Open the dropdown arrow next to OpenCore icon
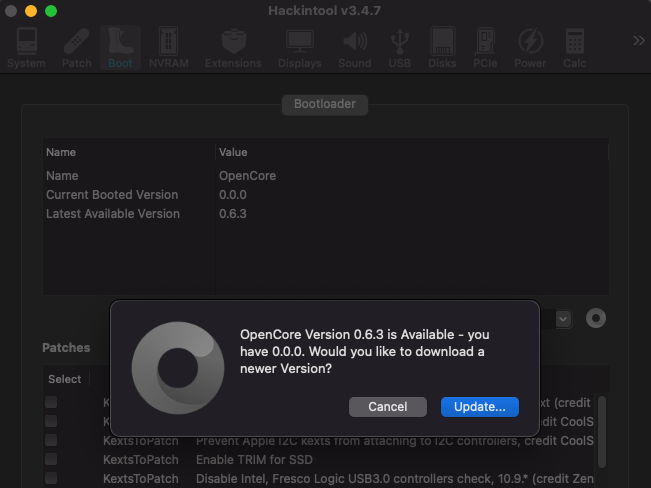Image resolution: width=651 pixels, height=488 pixels. [x=563, y=319]
